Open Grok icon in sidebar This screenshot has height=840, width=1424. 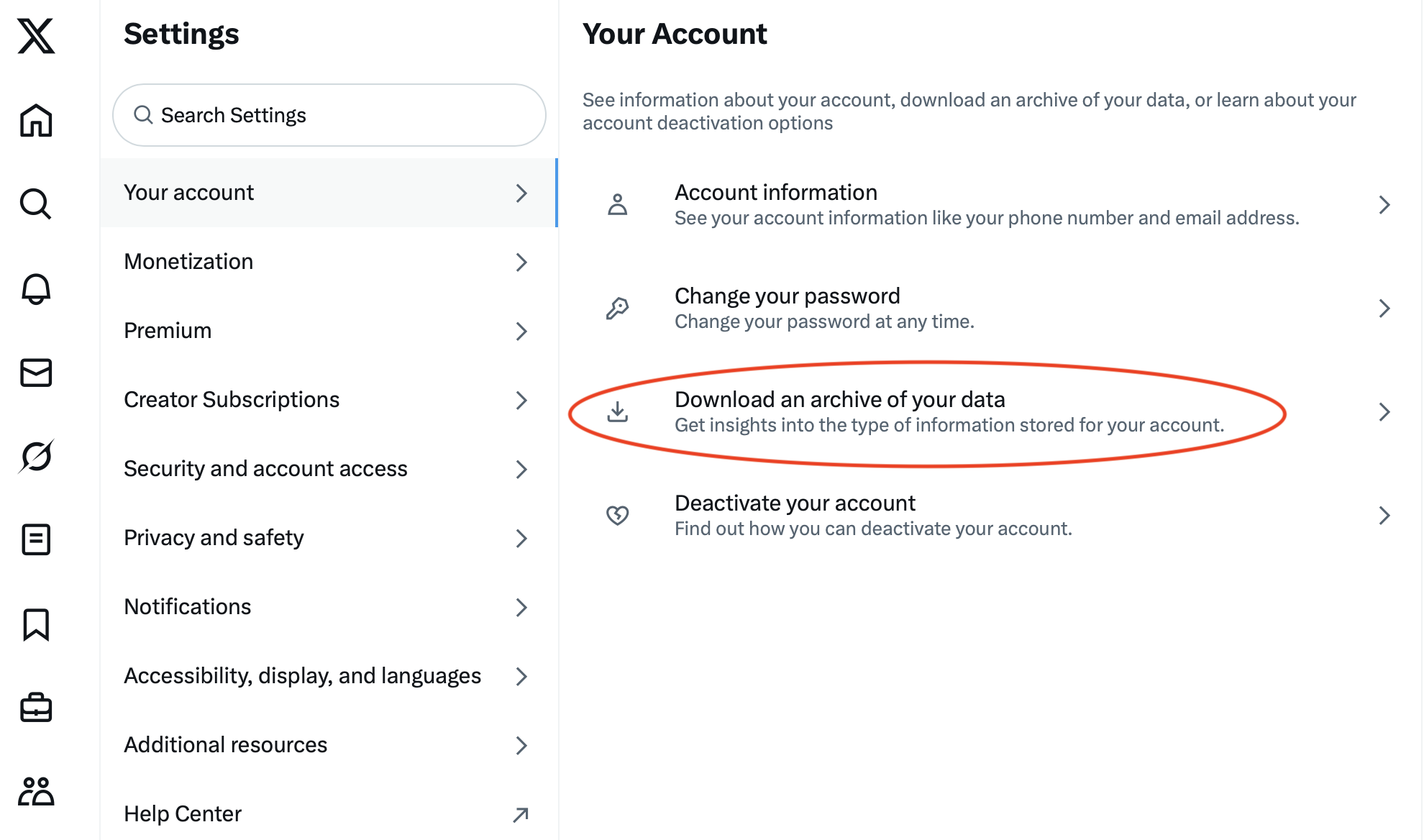tap(36, 456)
